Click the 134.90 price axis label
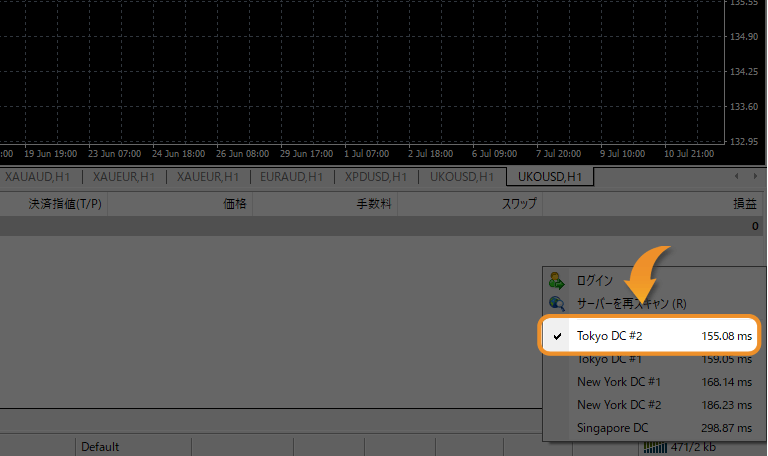 tap(744, 37)
